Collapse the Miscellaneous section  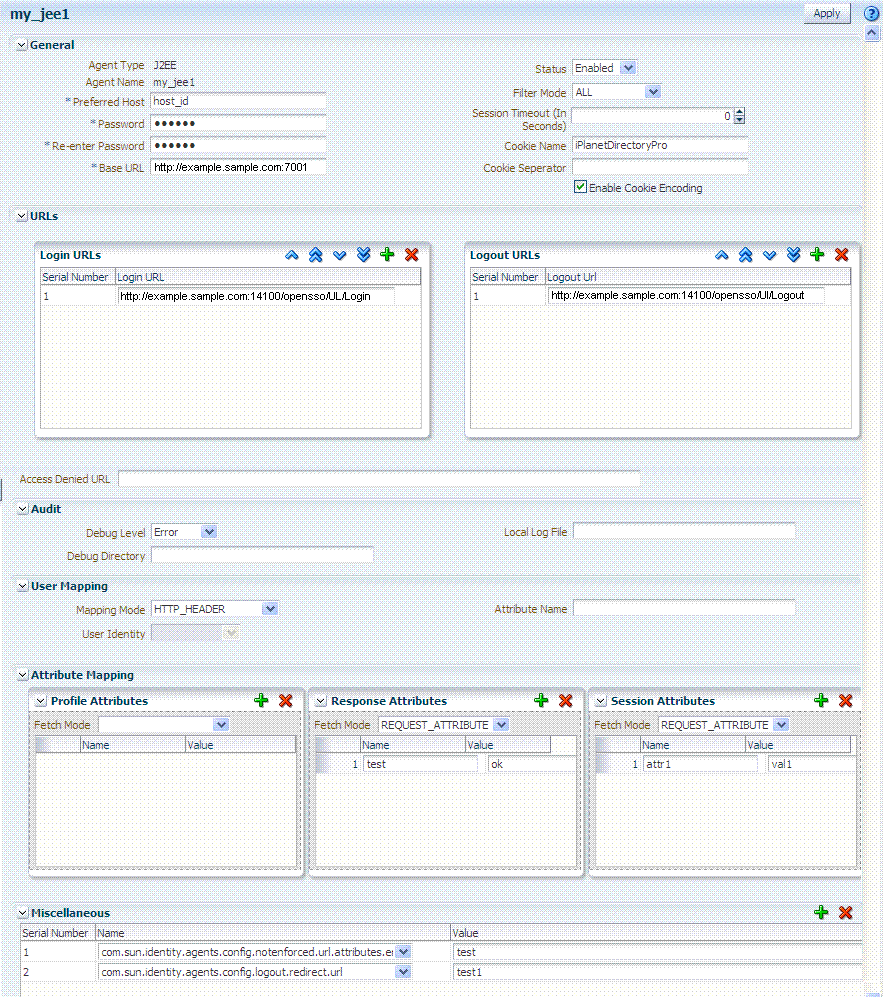coord(23,913)
